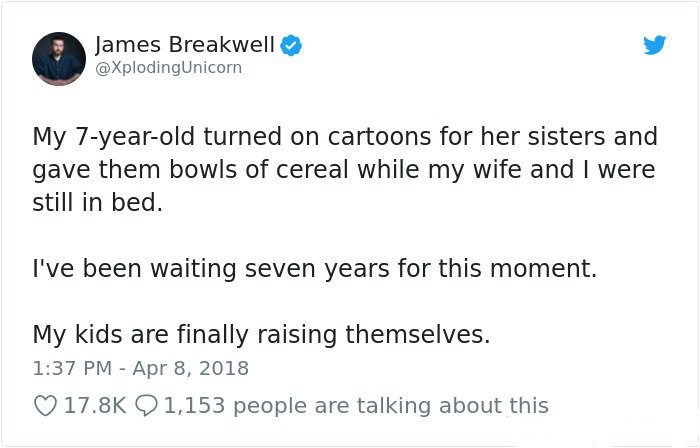
Task: Click the blue verified checkmark badge
Action: [291, 45]
